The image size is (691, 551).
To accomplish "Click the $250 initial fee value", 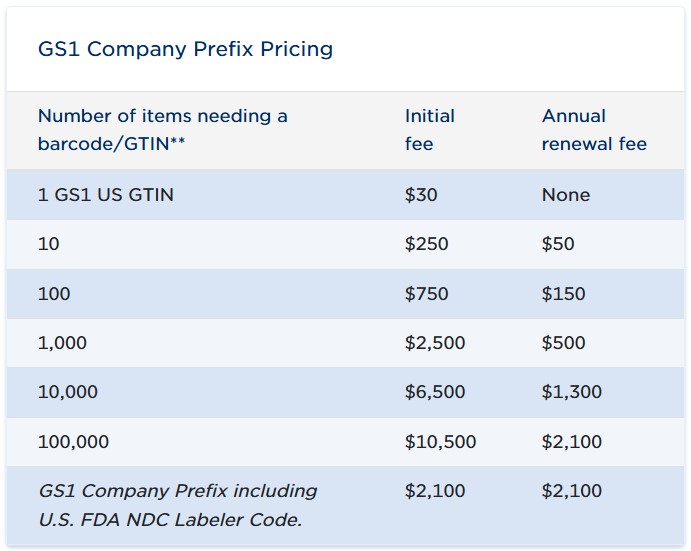I will click(x=426, y=244).
